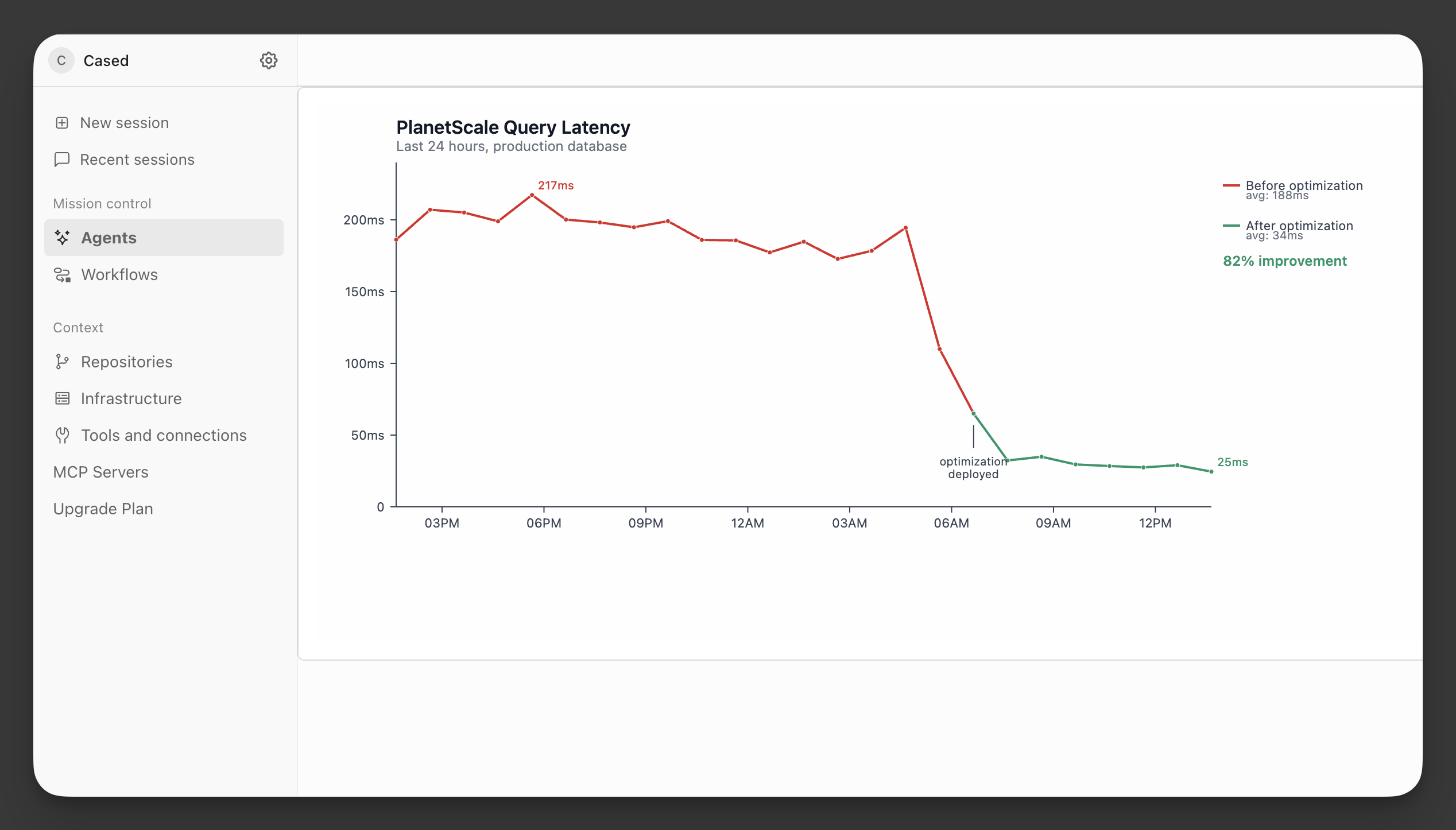Click the 03PM x-axis label
Viewport: 1456px width, 830px height.
(x=442, y=523)
